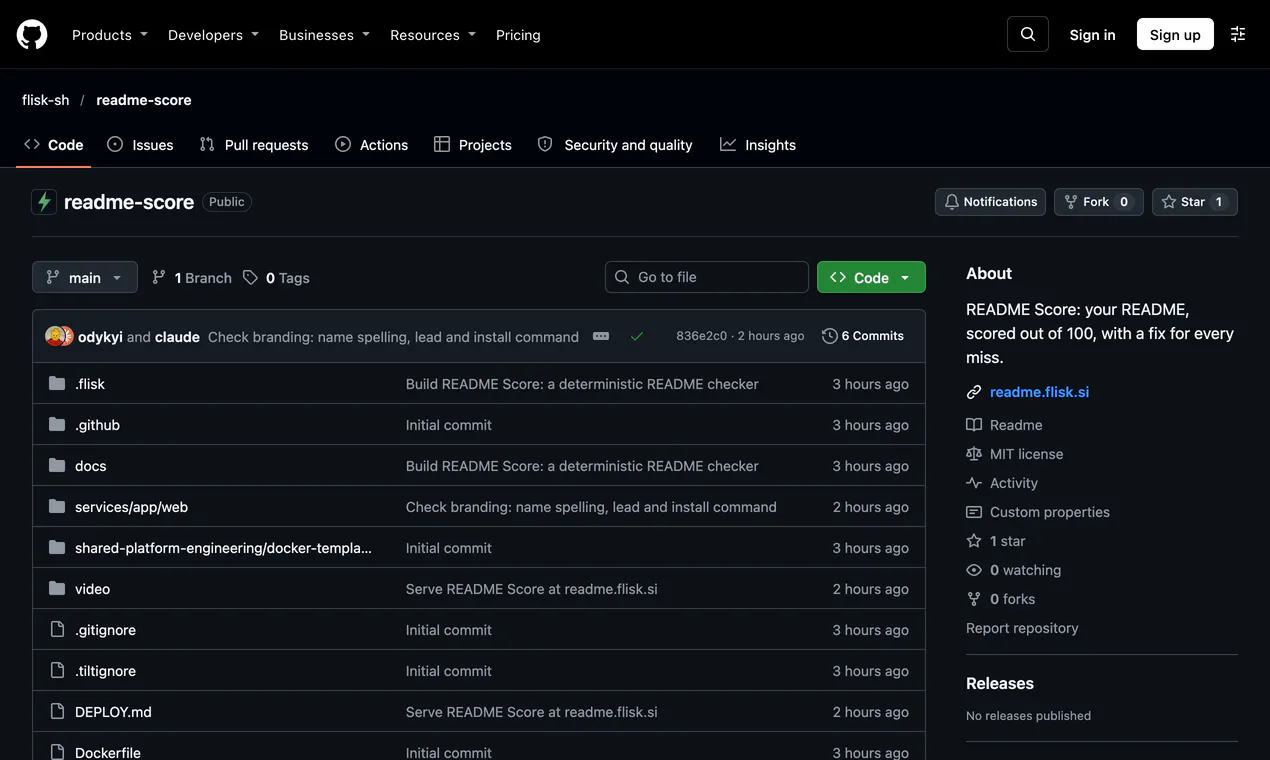Click the commit history clock icon
Viewport: 1270px width, 760px height.
tap(830, 336)
